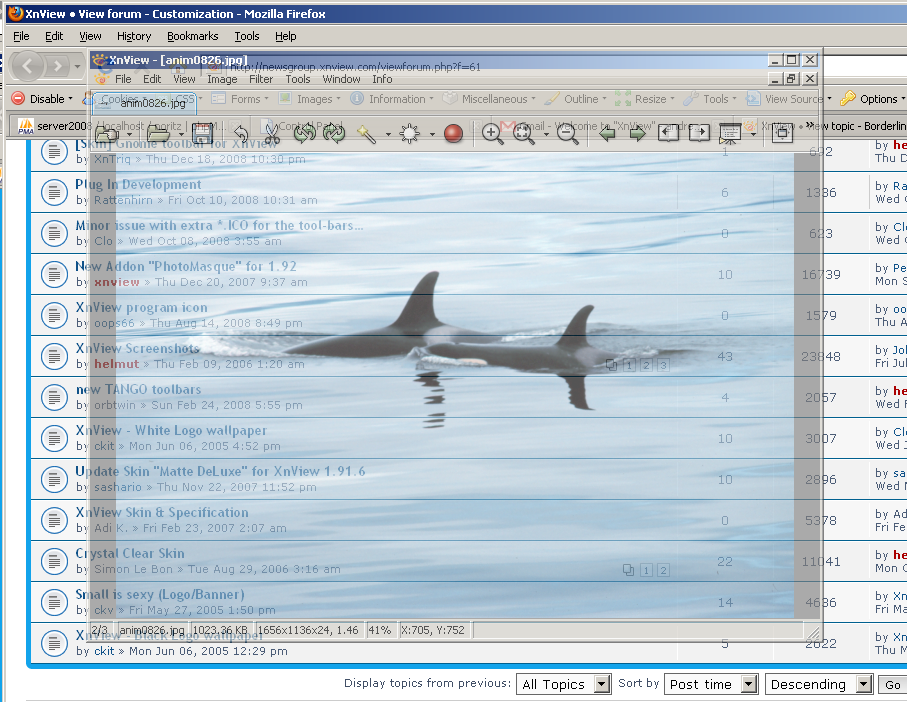
Task: Click the magic wand icon
Action: pos(366,133)
